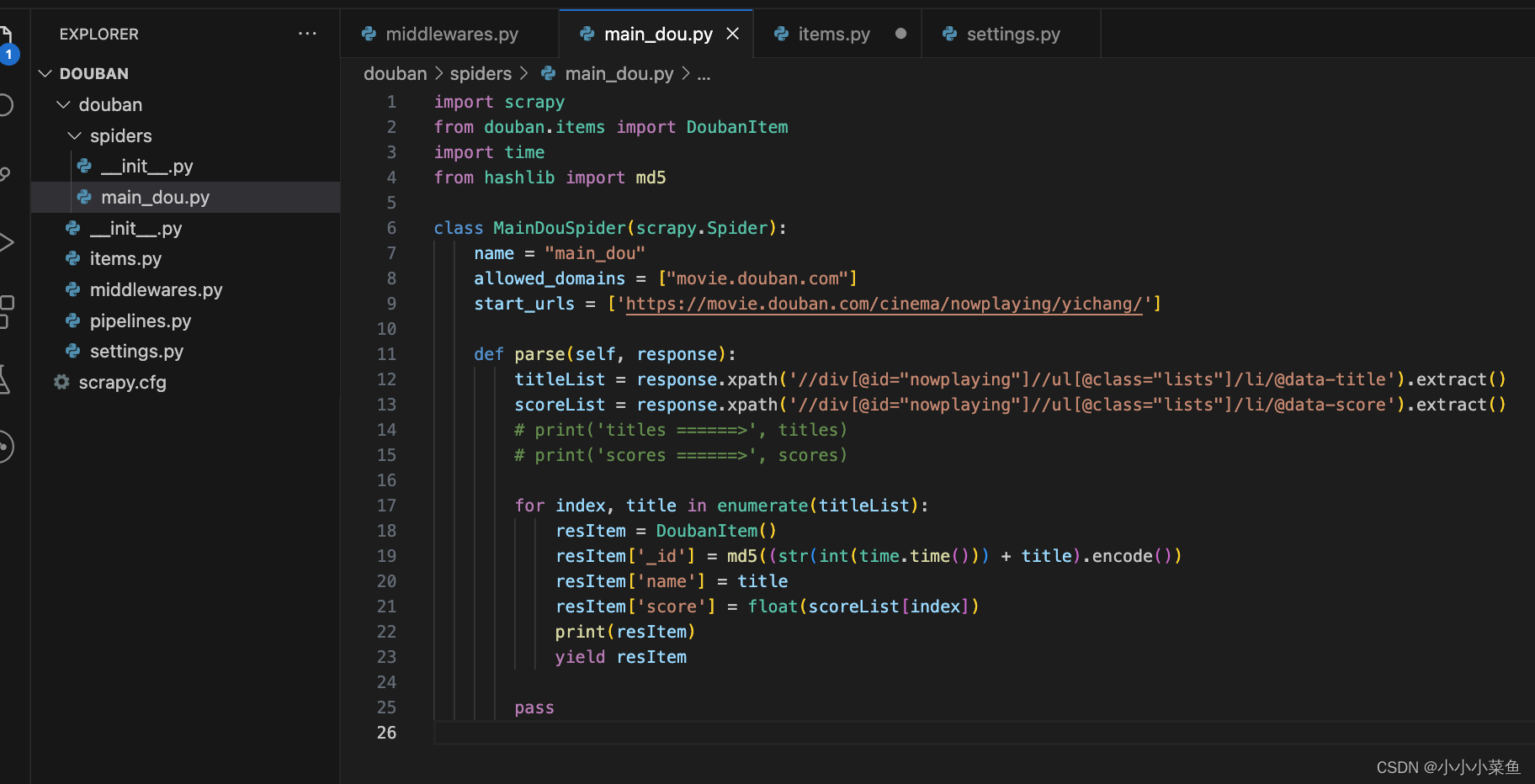Click 'allowed_domains' variable on line 8
Viewport: 1535px width, 784px height.
550,278
